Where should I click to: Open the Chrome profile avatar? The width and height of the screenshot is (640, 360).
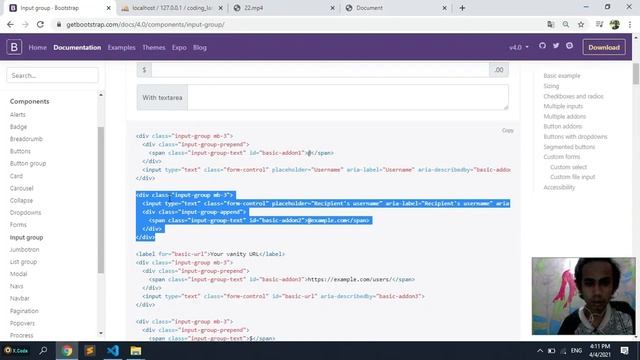point(615,24)
